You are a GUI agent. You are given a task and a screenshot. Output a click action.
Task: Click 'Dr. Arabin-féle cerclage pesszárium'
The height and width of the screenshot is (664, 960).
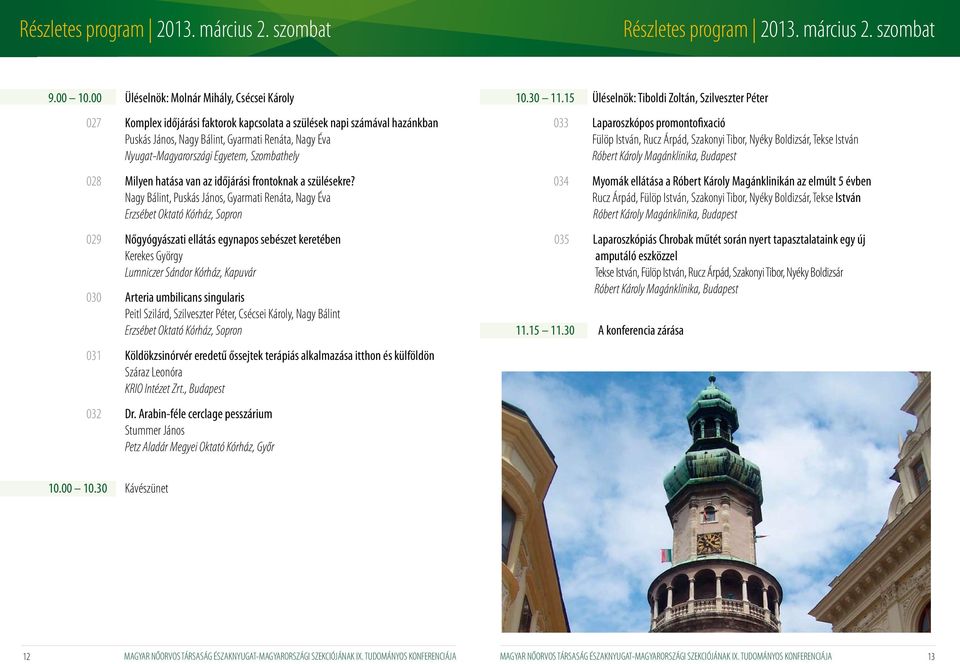(199, 414)
